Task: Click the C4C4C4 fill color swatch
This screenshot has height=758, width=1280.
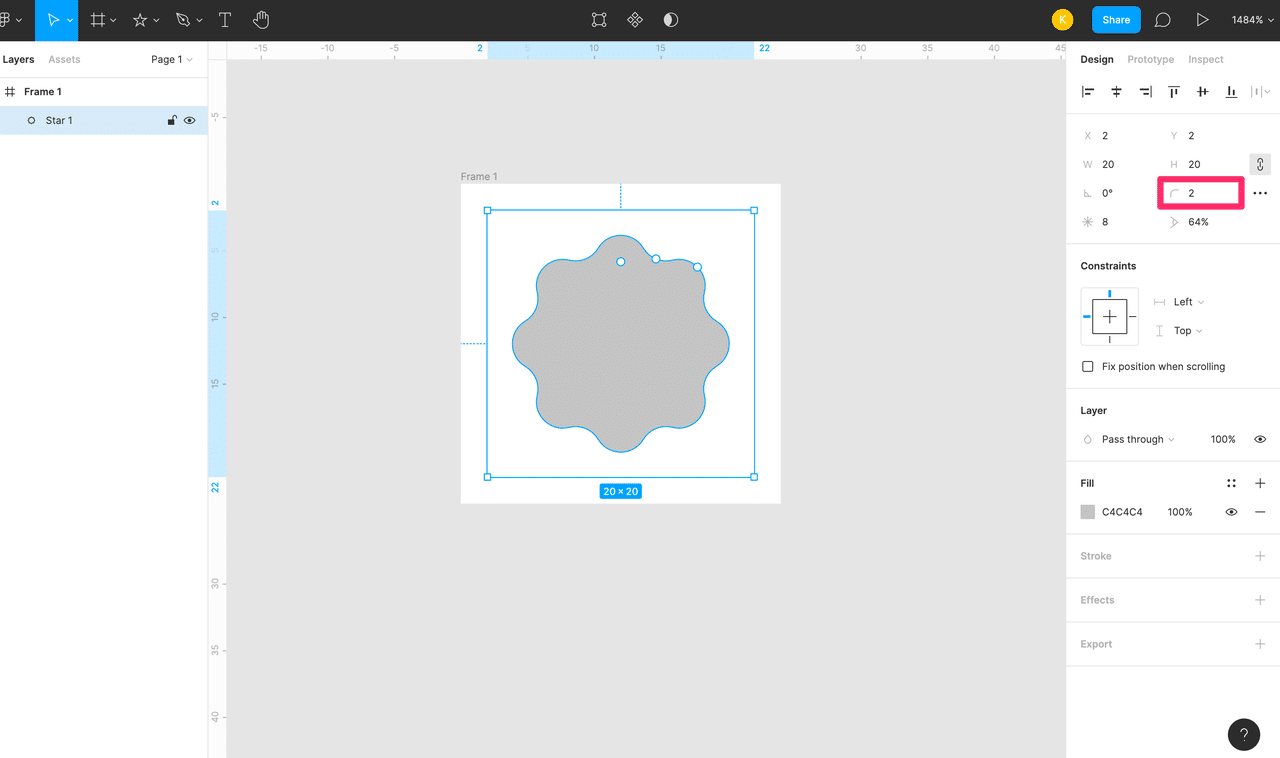Action: (x=1088, y=512)
